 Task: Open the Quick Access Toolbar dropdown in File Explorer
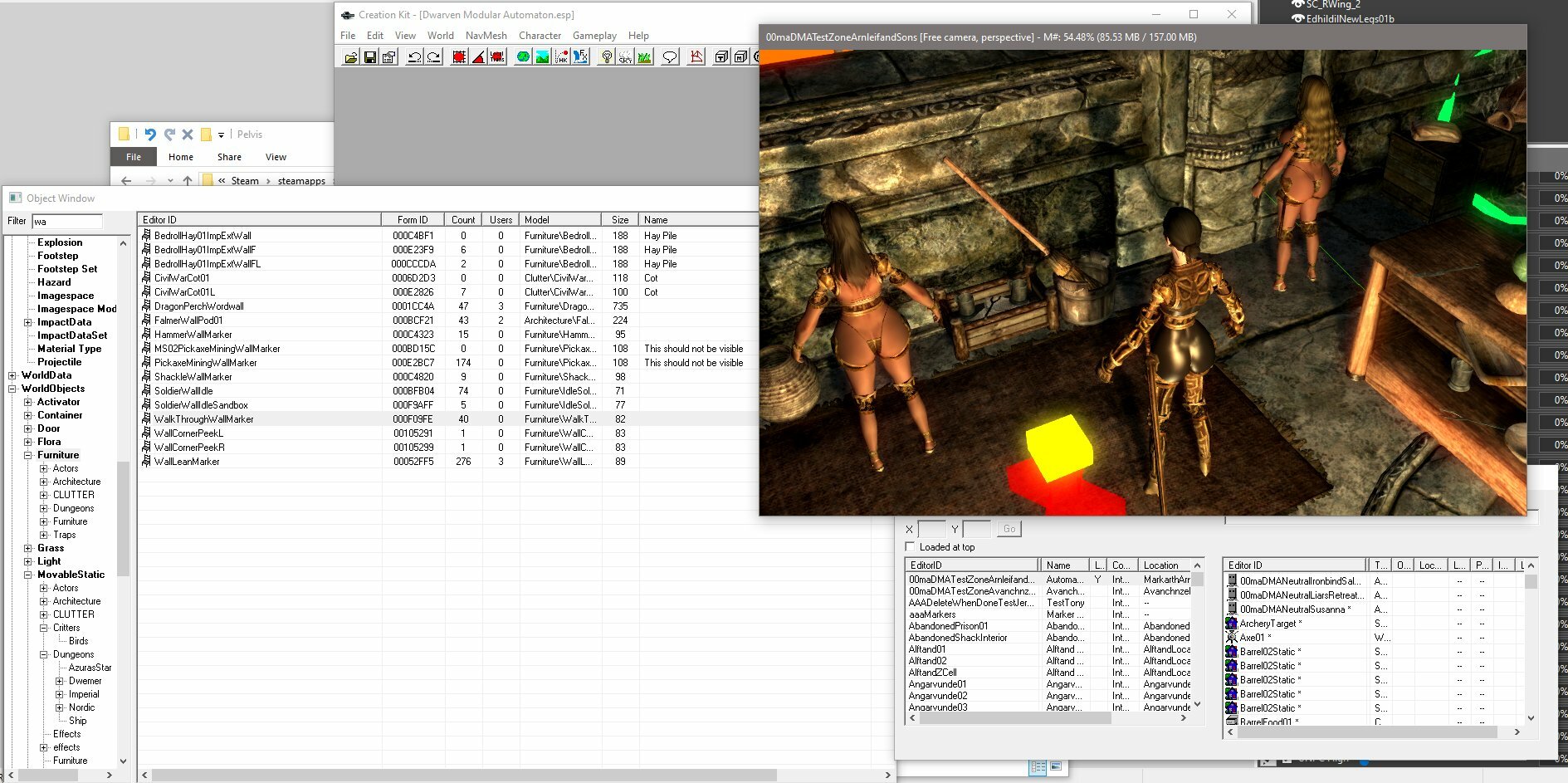pos(221,135)
